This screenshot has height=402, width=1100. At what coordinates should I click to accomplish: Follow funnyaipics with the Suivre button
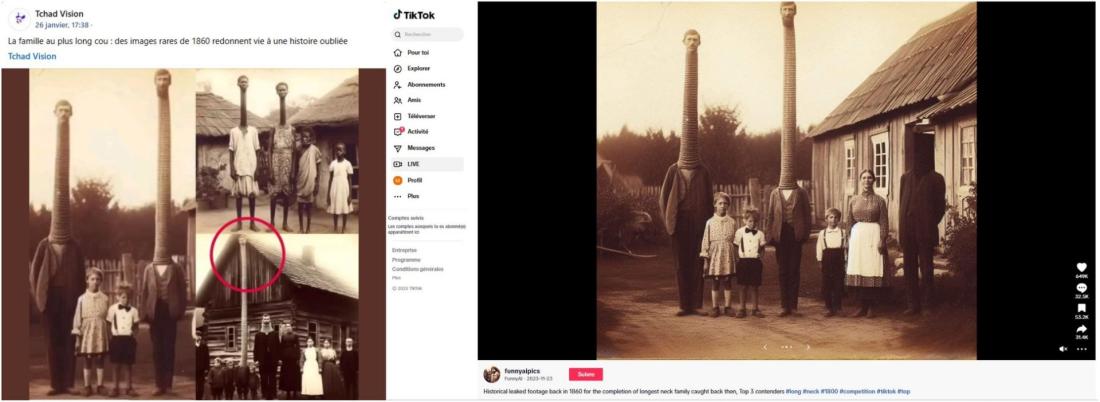click(585, 374)
